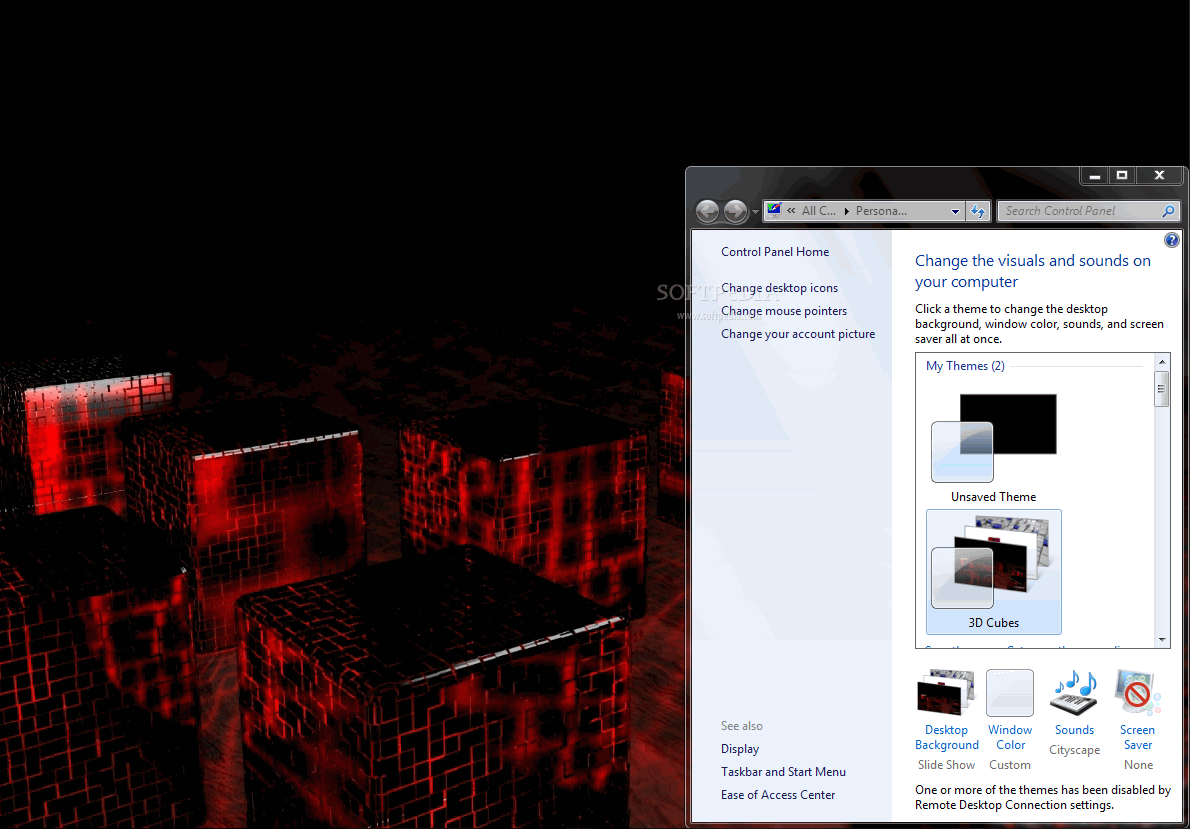Click the Control Panel icon in address bar
Viewport: 1190px width, 829px height.
774,210
